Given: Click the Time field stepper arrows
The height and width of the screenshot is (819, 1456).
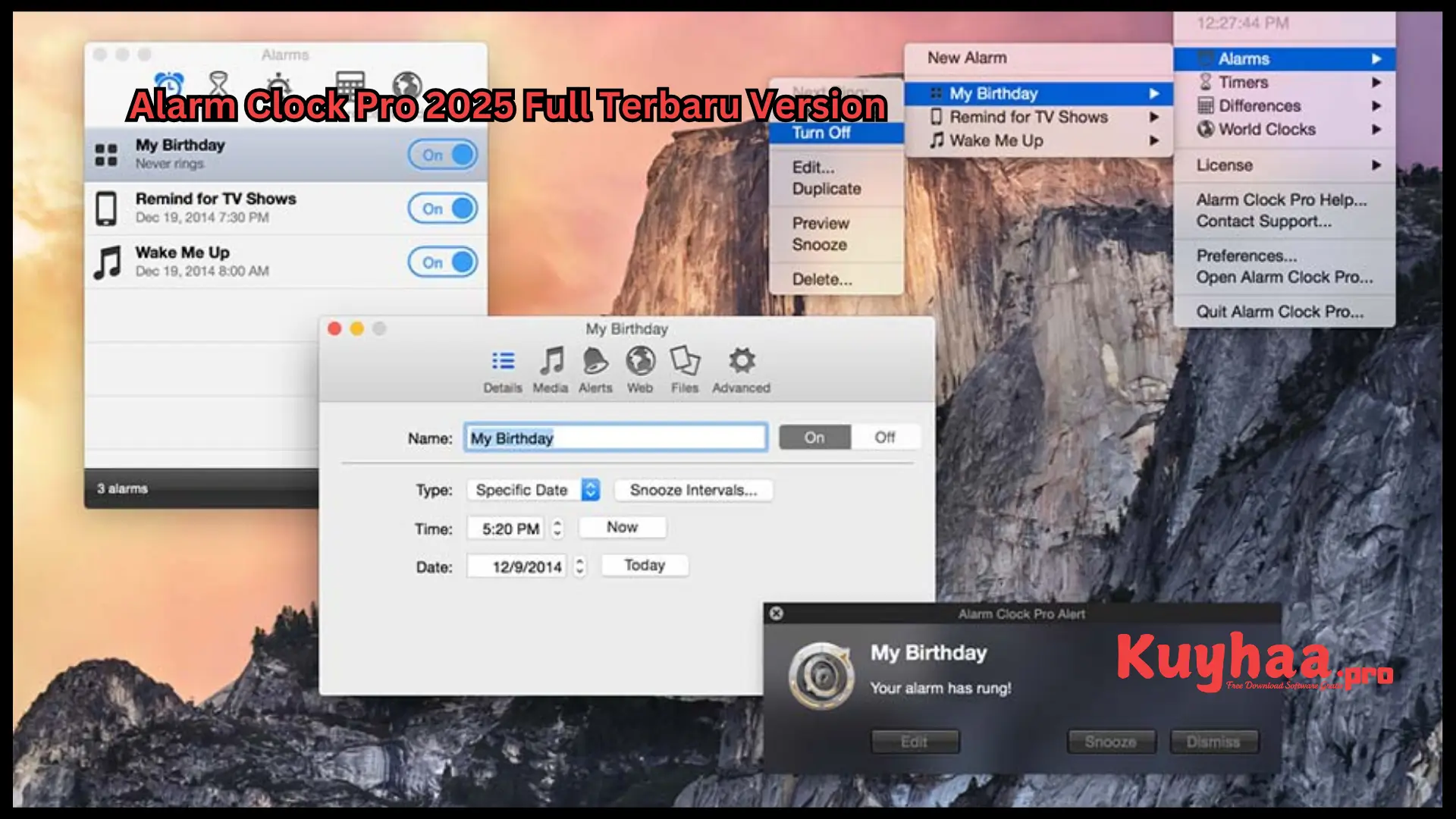Looking at the screenshot, I should coord(557,528).
